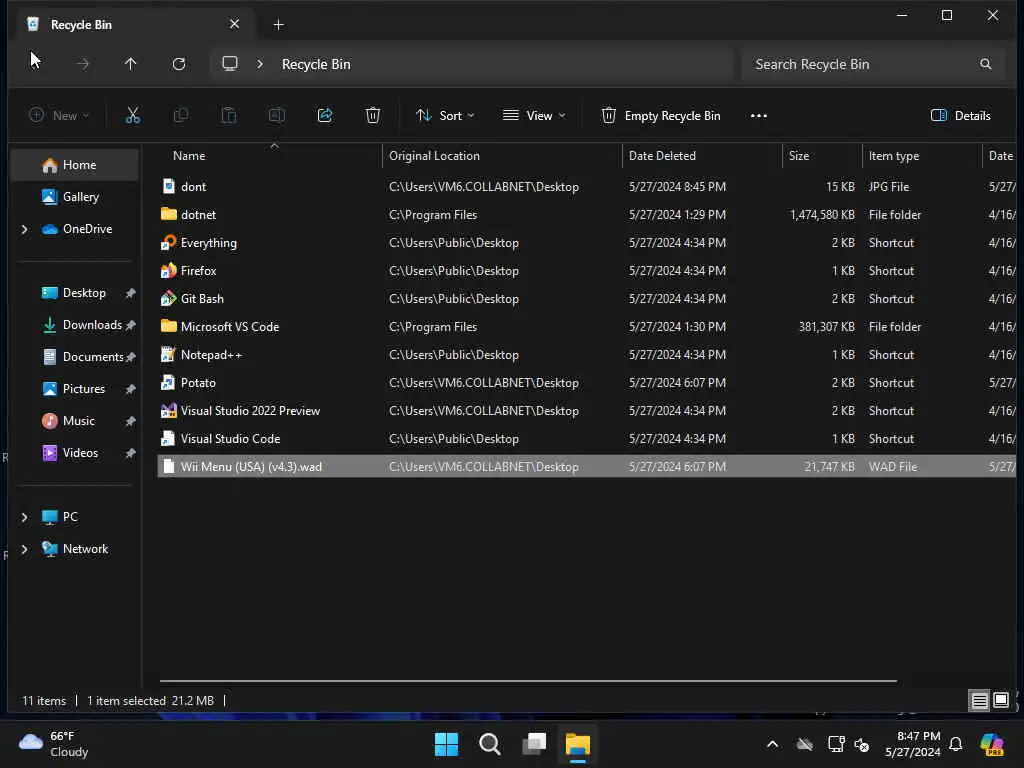1024x768 pixels.
Task: Click the horizontal scrollbar of file list
Action: 528,680
